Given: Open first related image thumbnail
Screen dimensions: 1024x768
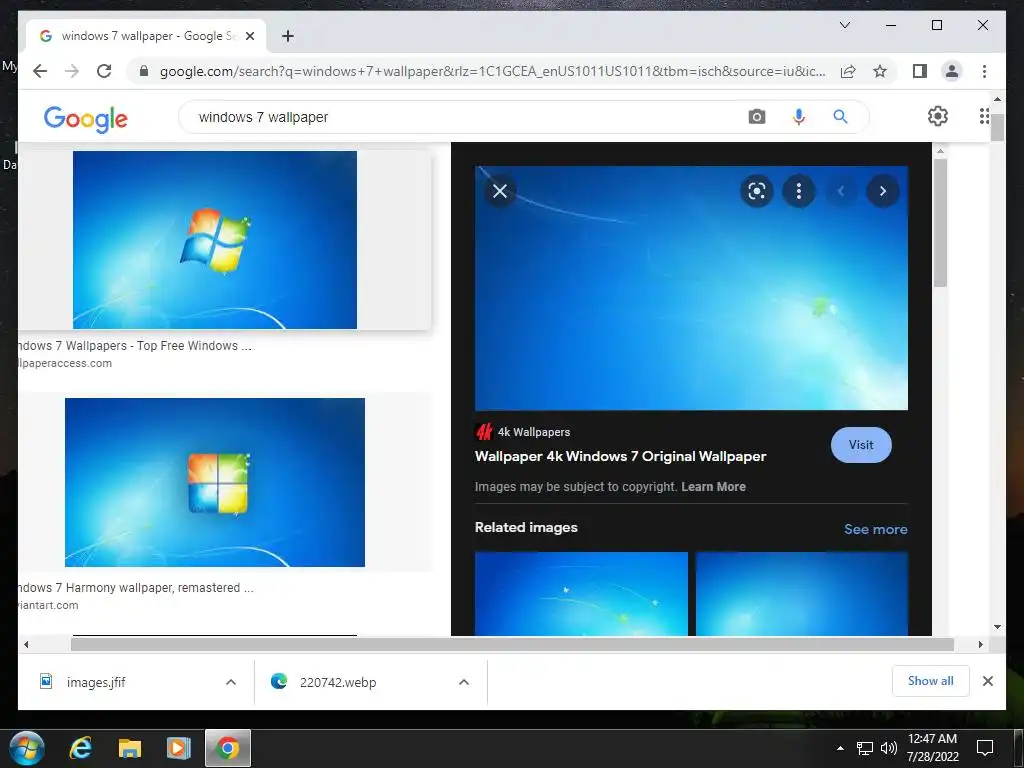Looking at the screenshot, I should 581,593.
